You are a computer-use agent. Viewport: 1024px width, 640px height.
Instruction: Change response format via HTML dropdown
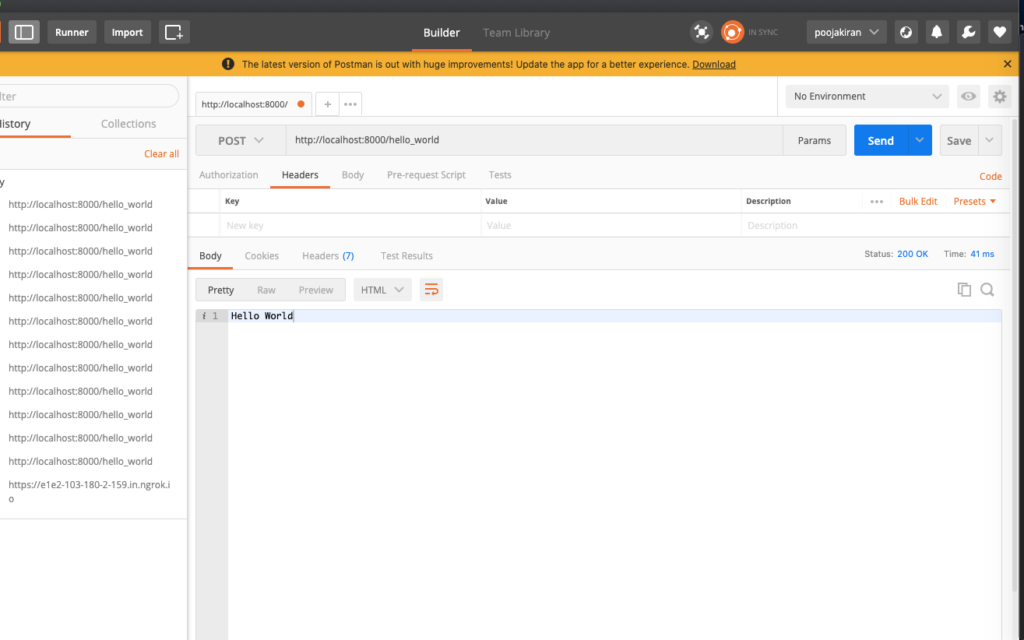coord(380,289)
